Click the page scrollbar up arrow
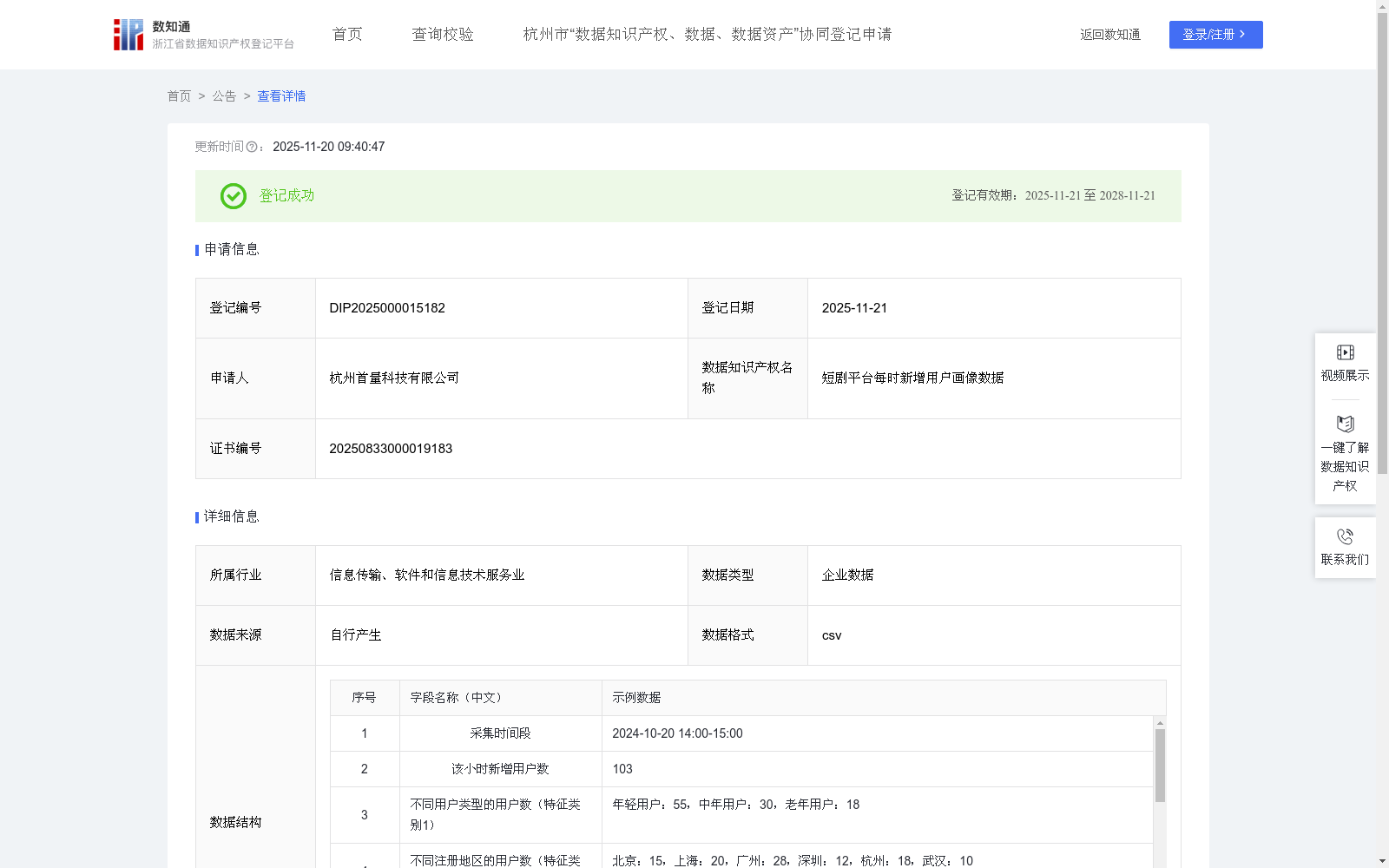 tap(1382, 6)
